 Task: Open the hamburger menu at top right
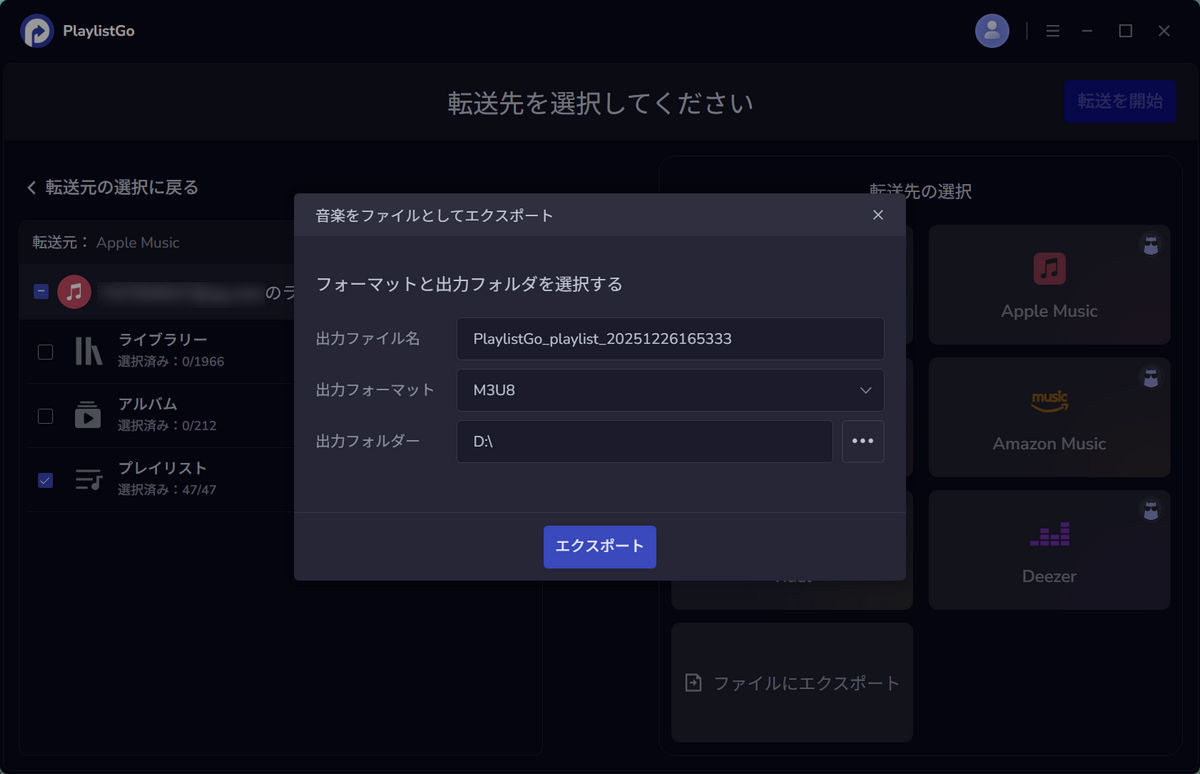[x=1053, y=30]
